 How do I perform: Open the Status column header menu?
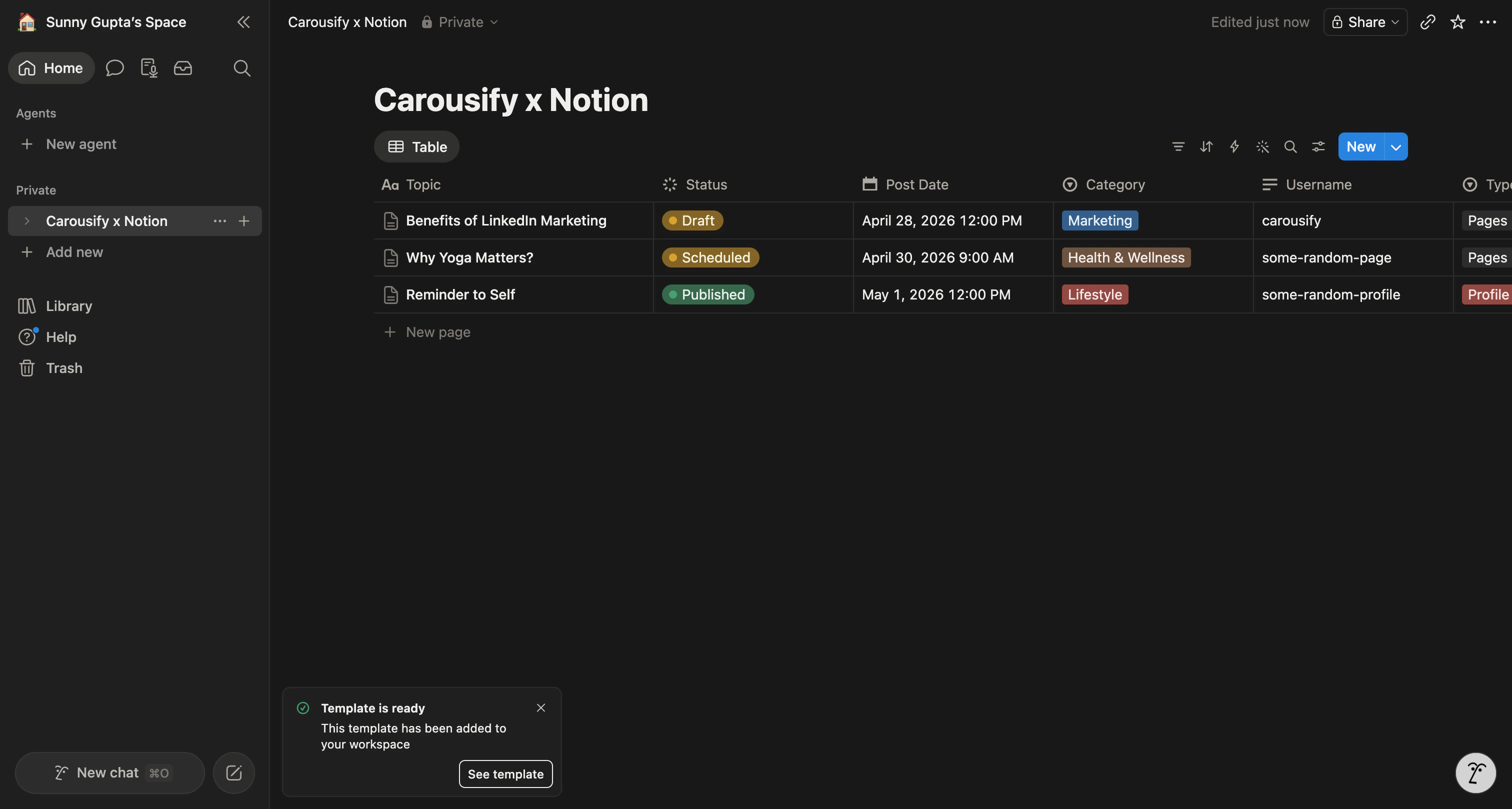pos(753,185)
